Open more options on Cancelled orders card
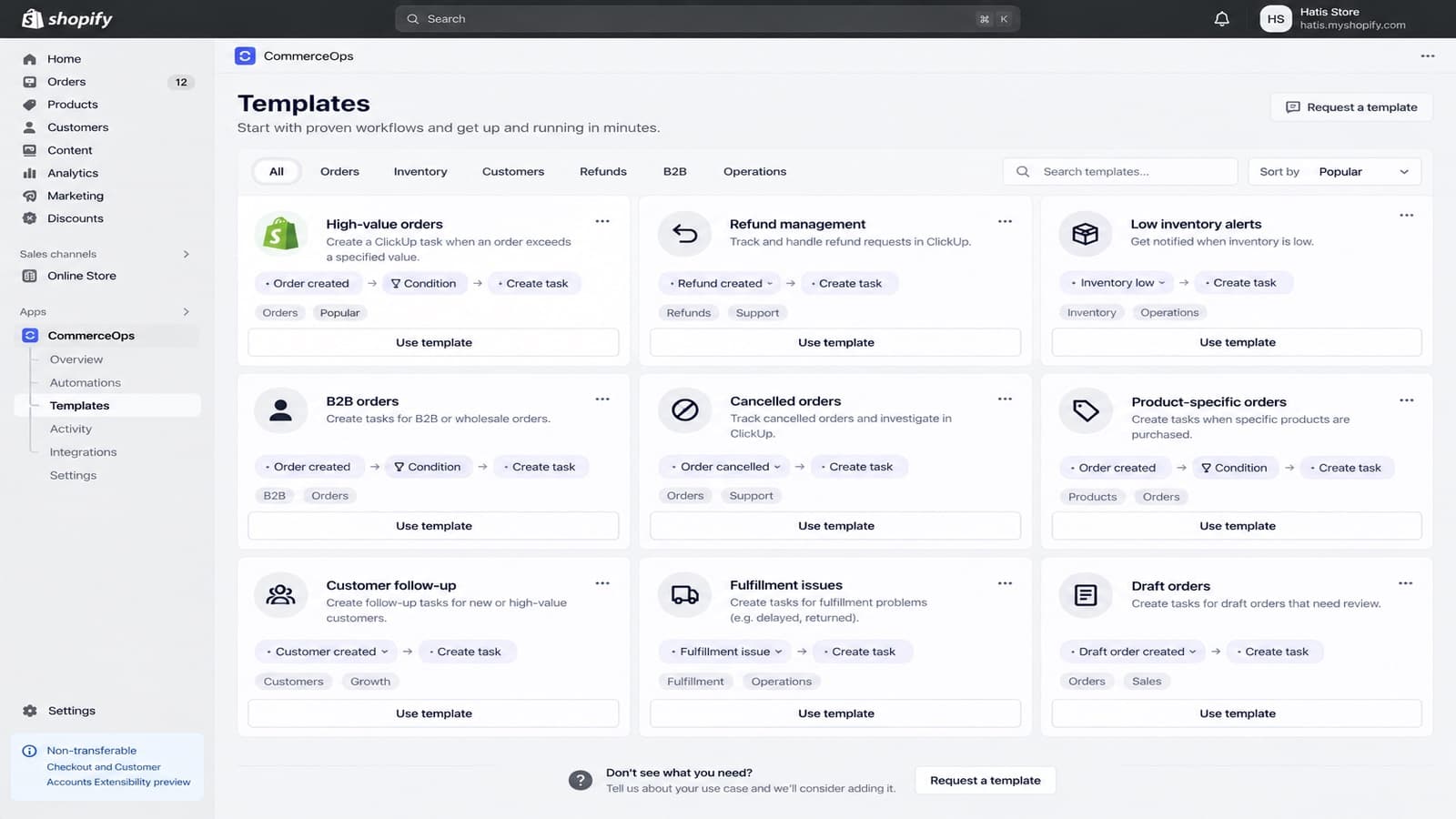The width and height of the screenshot is (1456, 819). pos(1005,399)
